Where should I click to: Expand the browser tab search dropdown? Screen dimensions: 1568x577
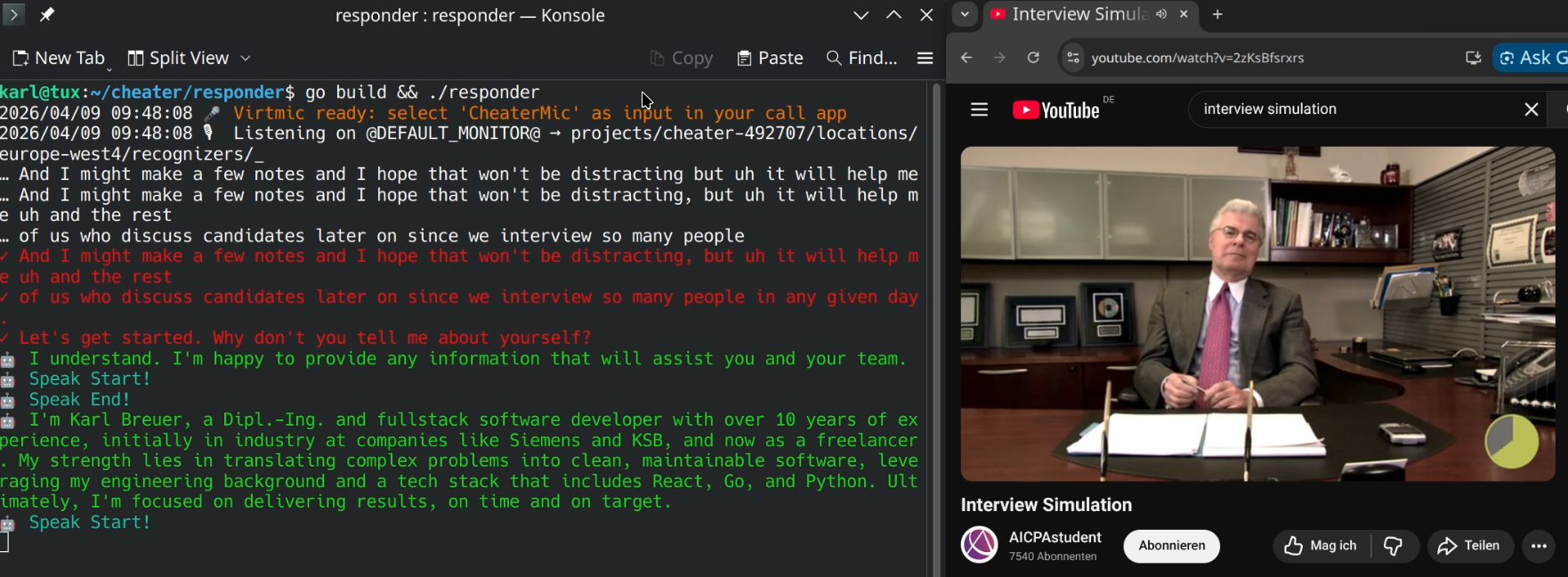click(965, 14)
